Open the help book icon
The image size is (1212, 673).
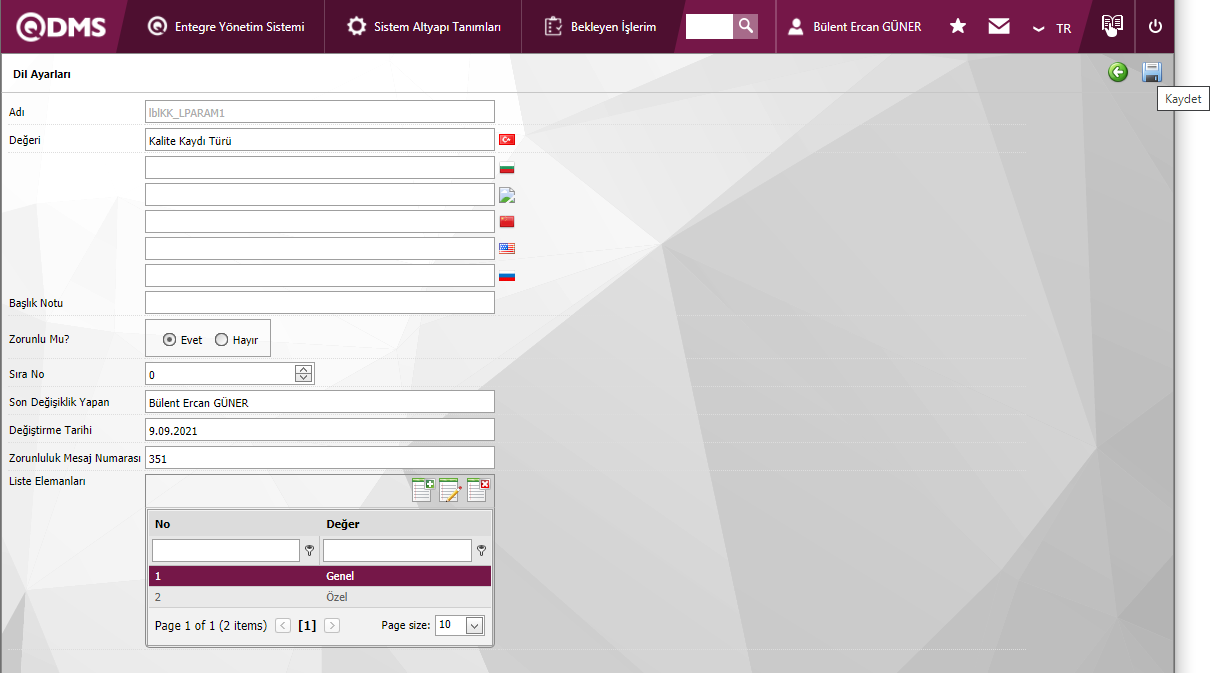[1112, 26]
